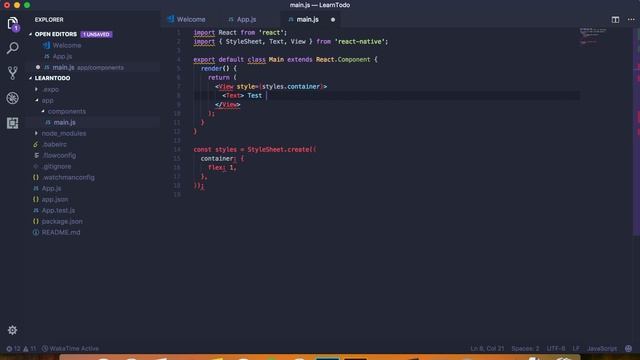640x360 pixels.
Task: Open the editor more actions menu
Action: (631, 20)
